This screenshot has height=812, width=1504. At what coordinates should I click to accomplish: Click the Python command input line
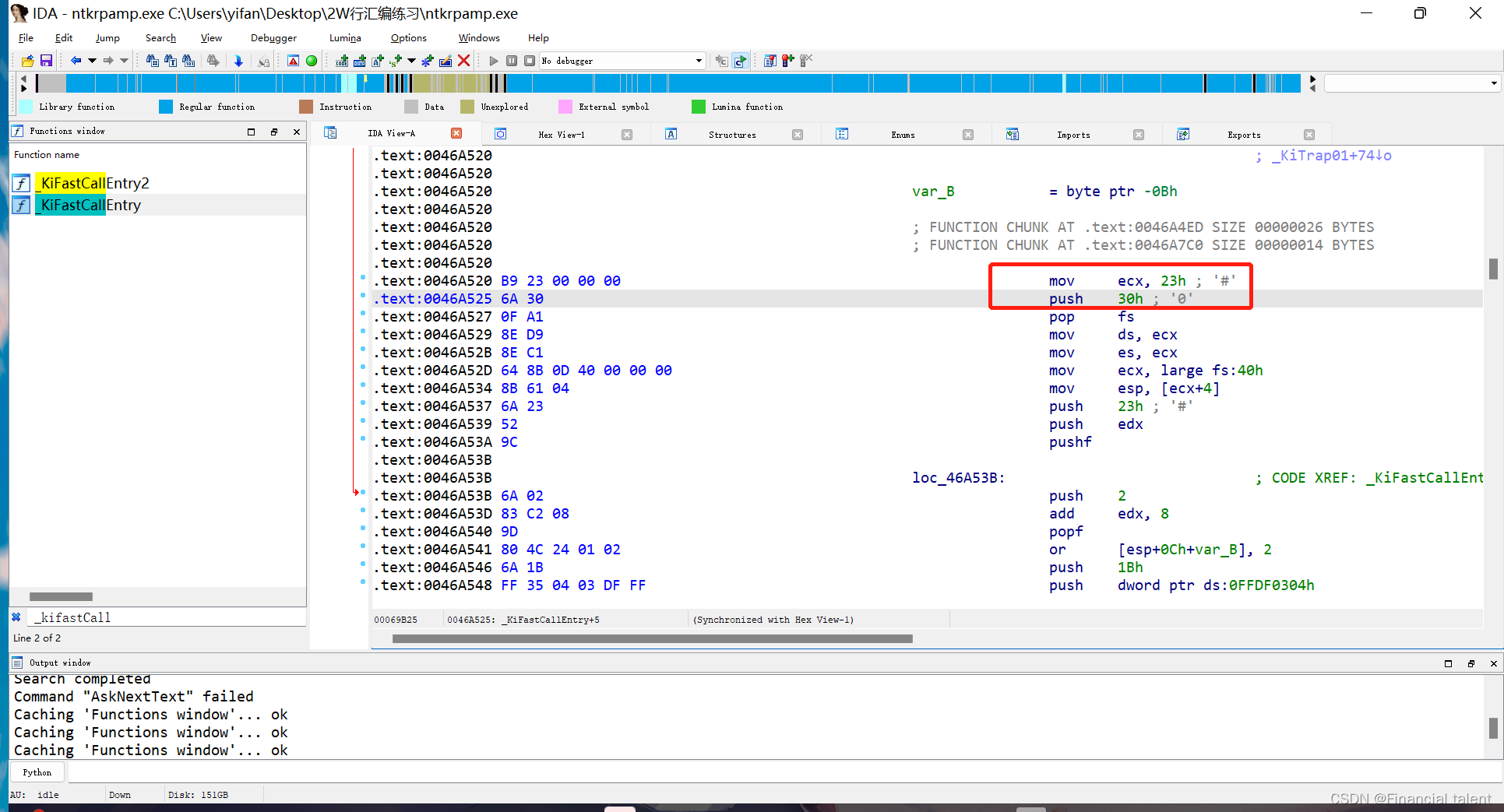pyautogui.click(x=784, y=772)
